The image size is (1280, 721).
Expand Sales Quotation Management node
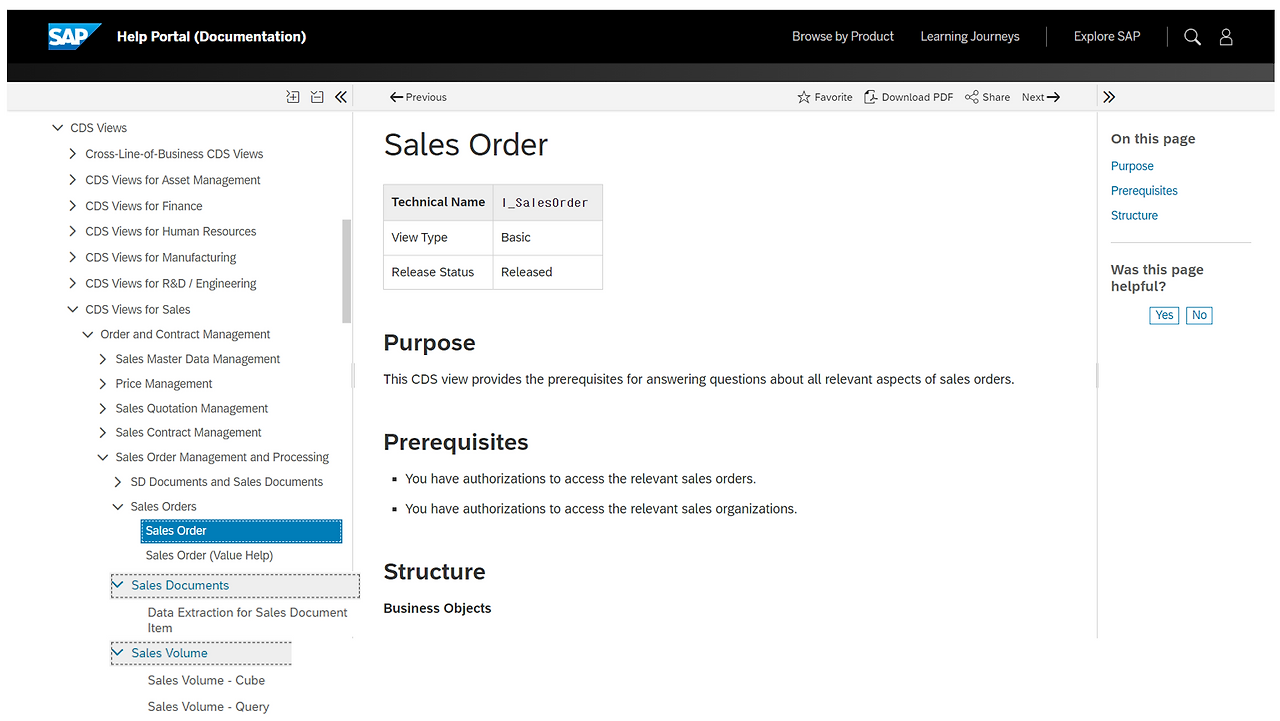pyautogui.click(x=103, y=408)
